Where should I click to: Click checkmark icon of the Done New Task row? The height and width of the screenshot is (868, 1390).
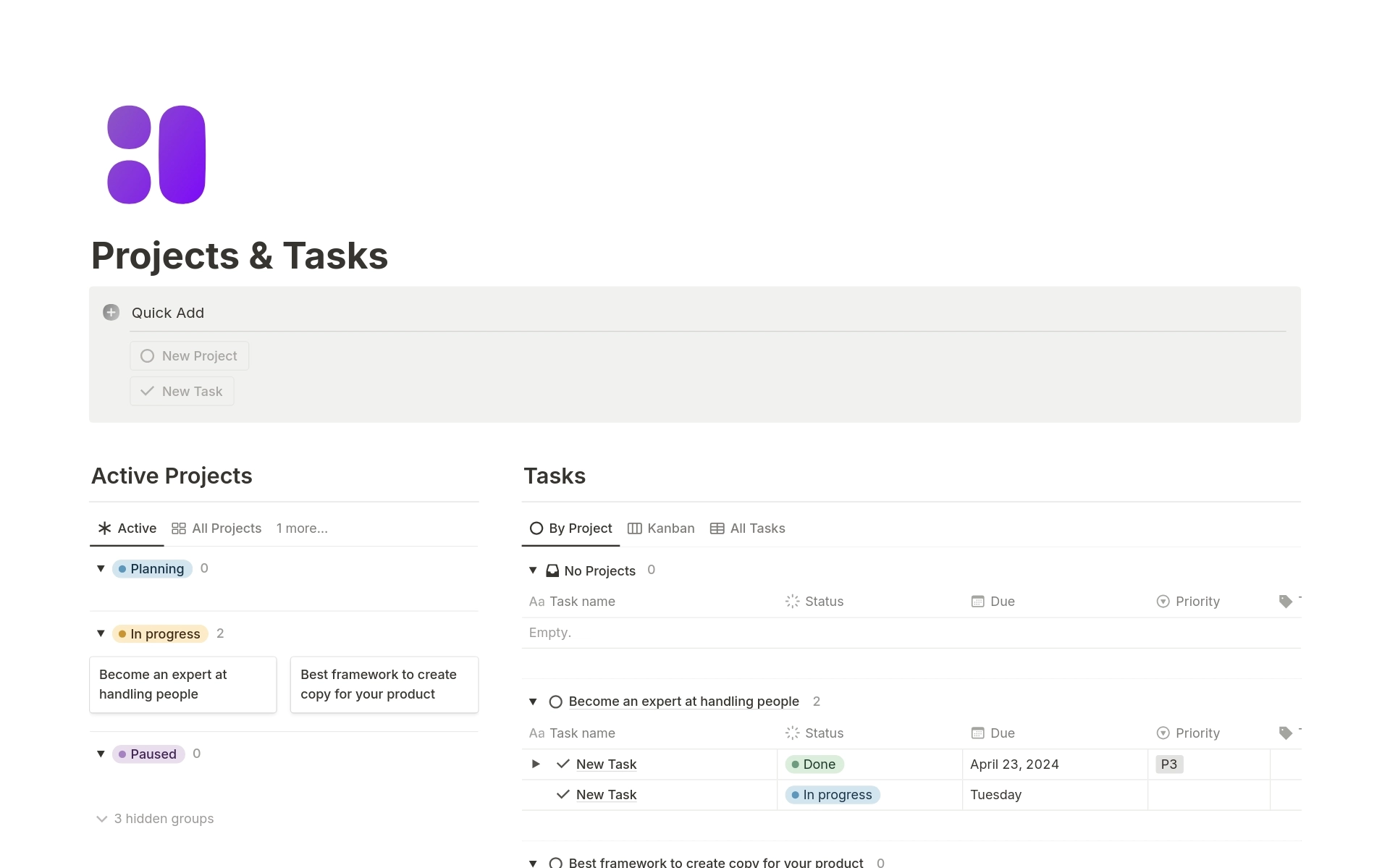[563, 764]
